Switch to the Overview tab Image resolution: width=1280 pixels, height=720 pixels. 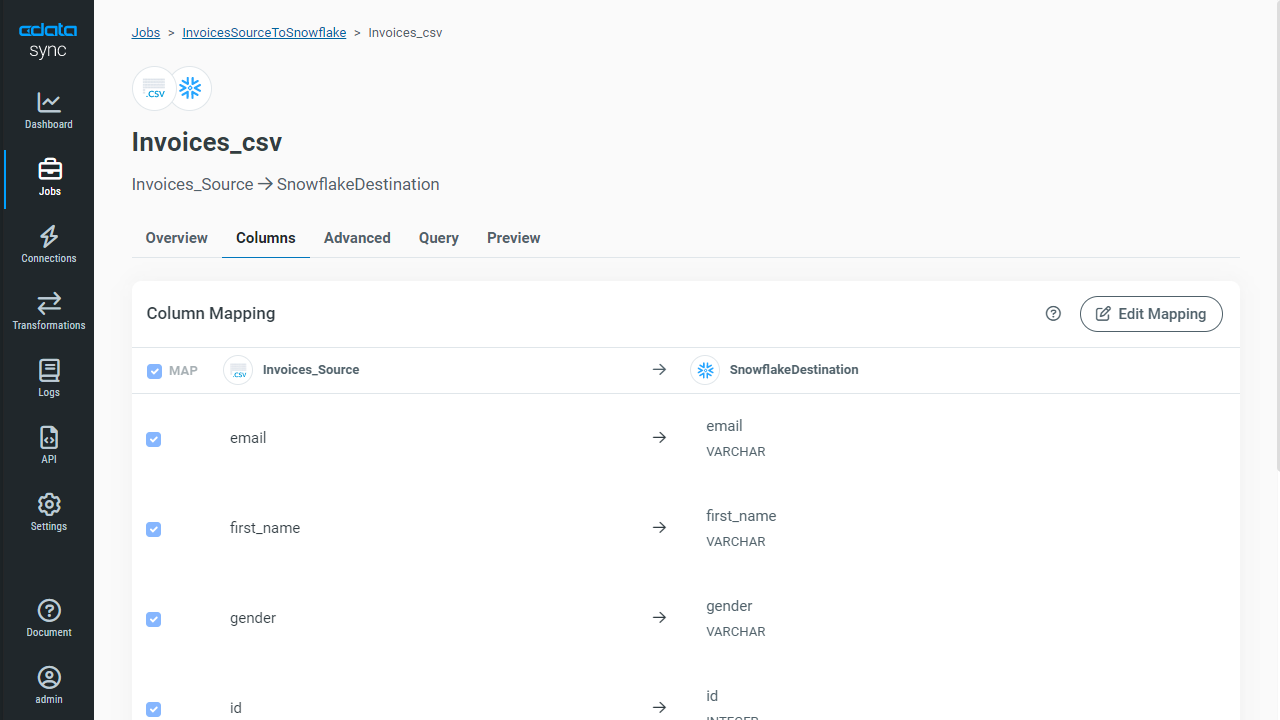coord(176,238)
